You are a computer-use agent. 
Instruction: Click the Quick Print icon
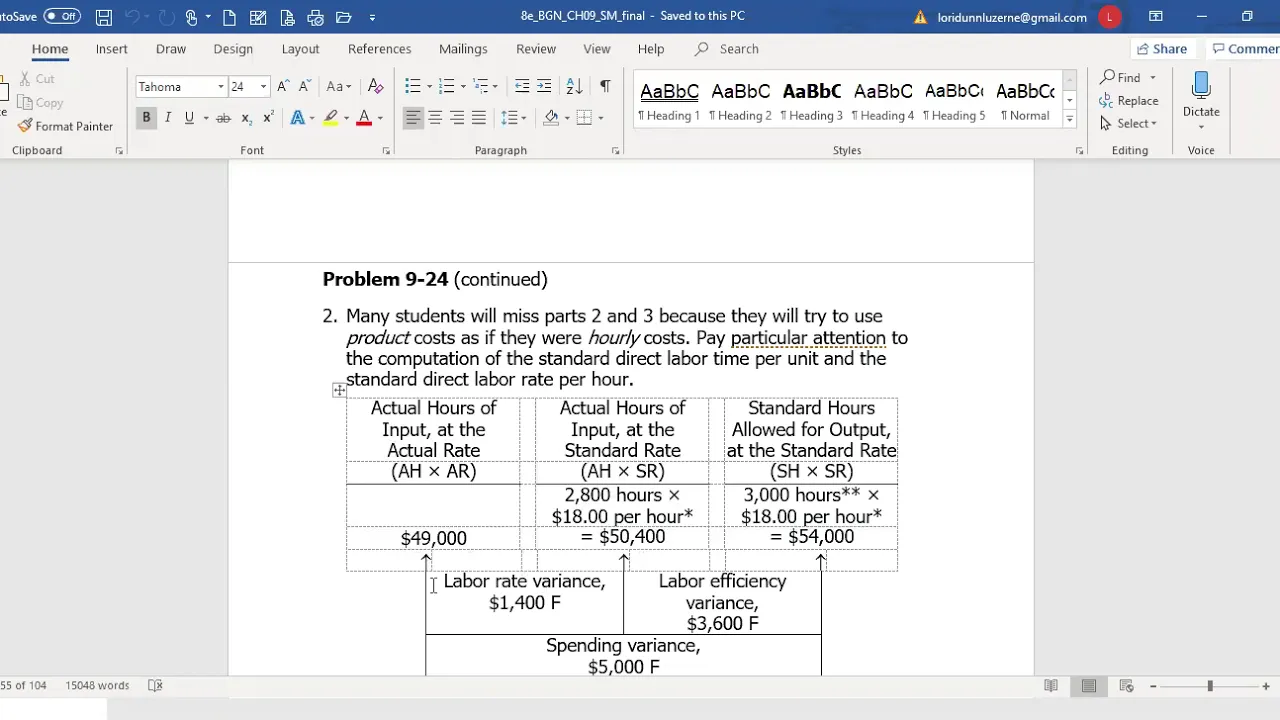coord(316,17)
